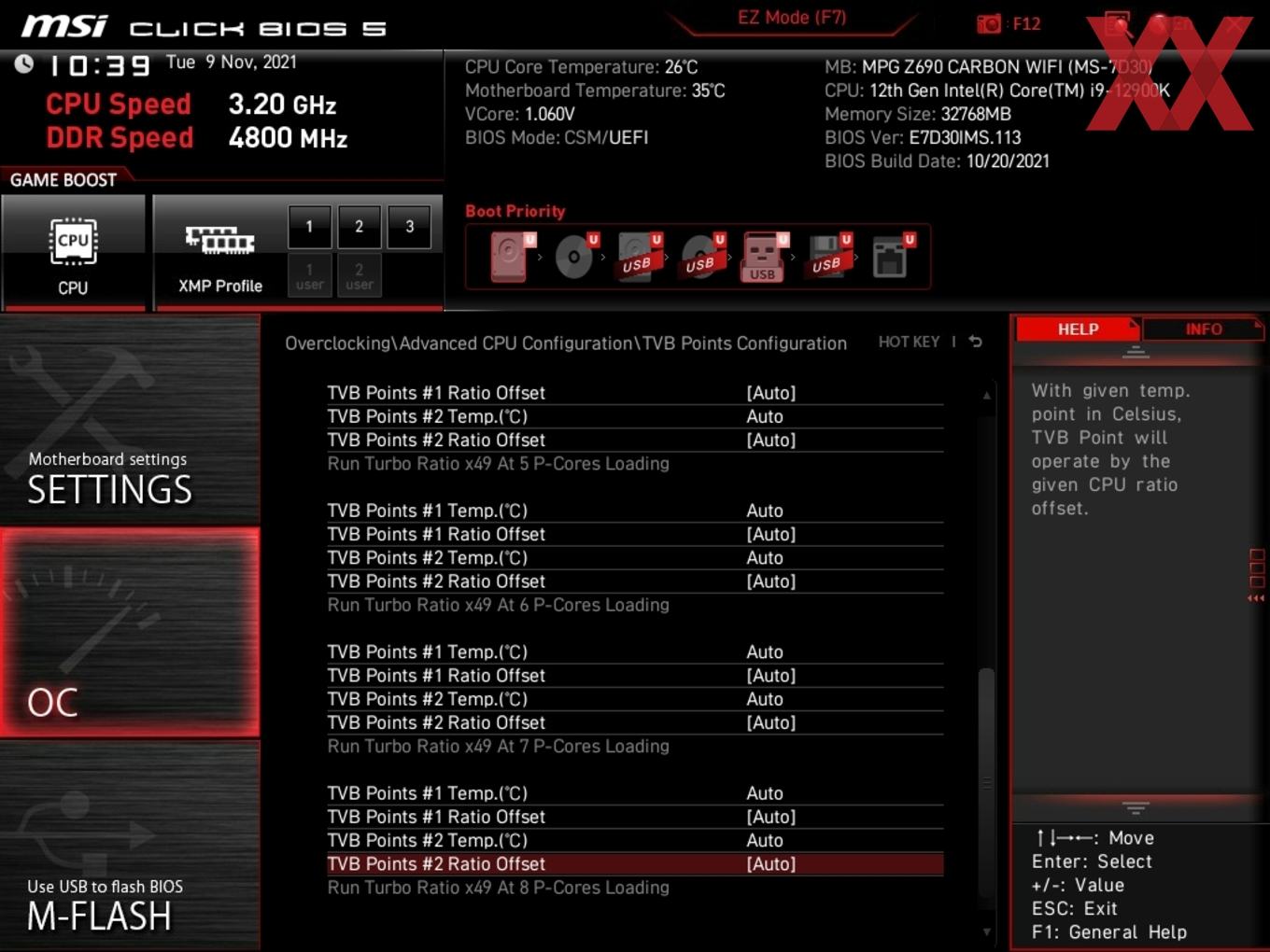Screen dimensions: 1270x952
Task: Select TVB Points #1 Ratio Offset under '6 P-Cores' label
Action: click(x=635, y=676)
